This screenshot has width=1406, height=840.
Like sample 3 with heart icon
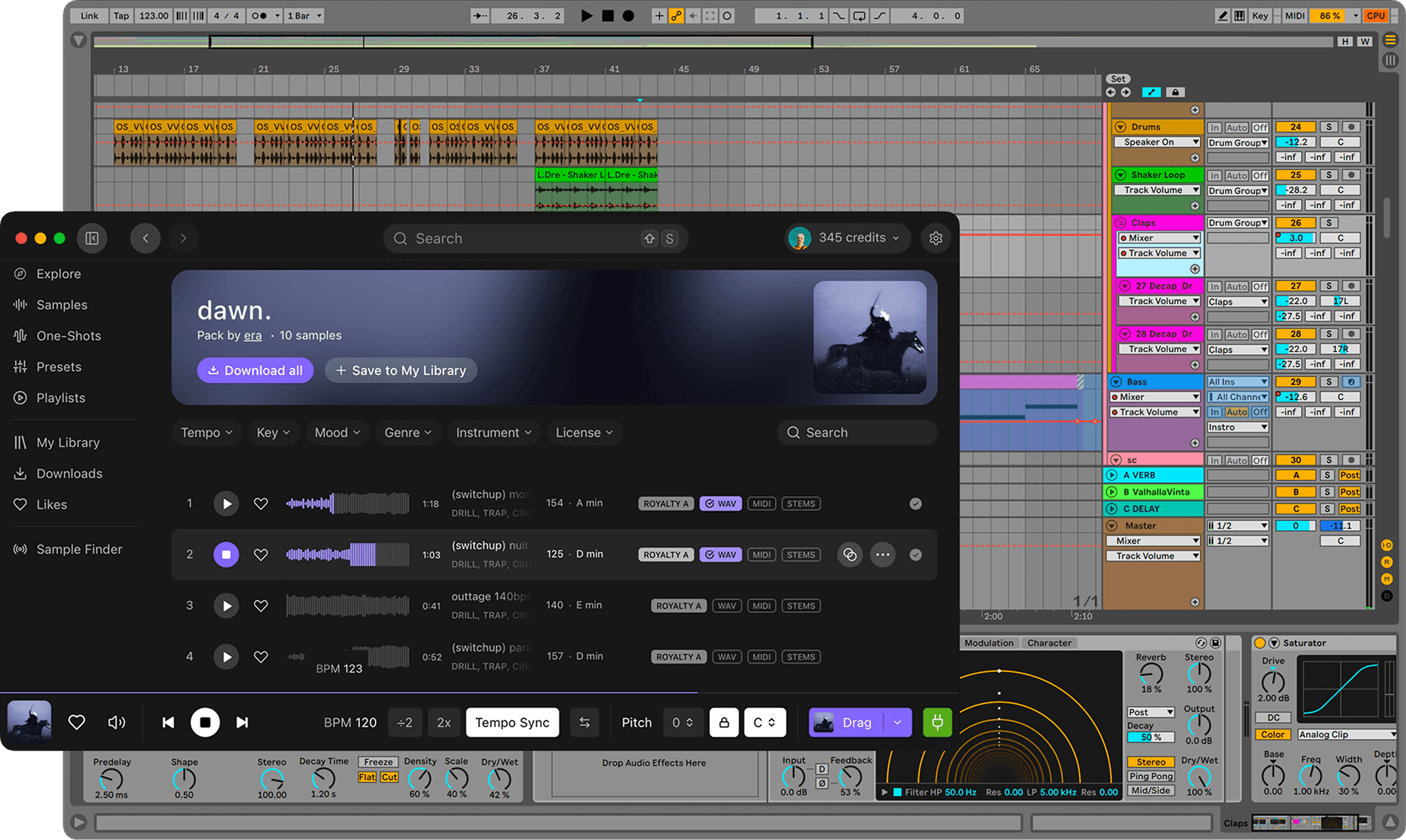(261, 605)
